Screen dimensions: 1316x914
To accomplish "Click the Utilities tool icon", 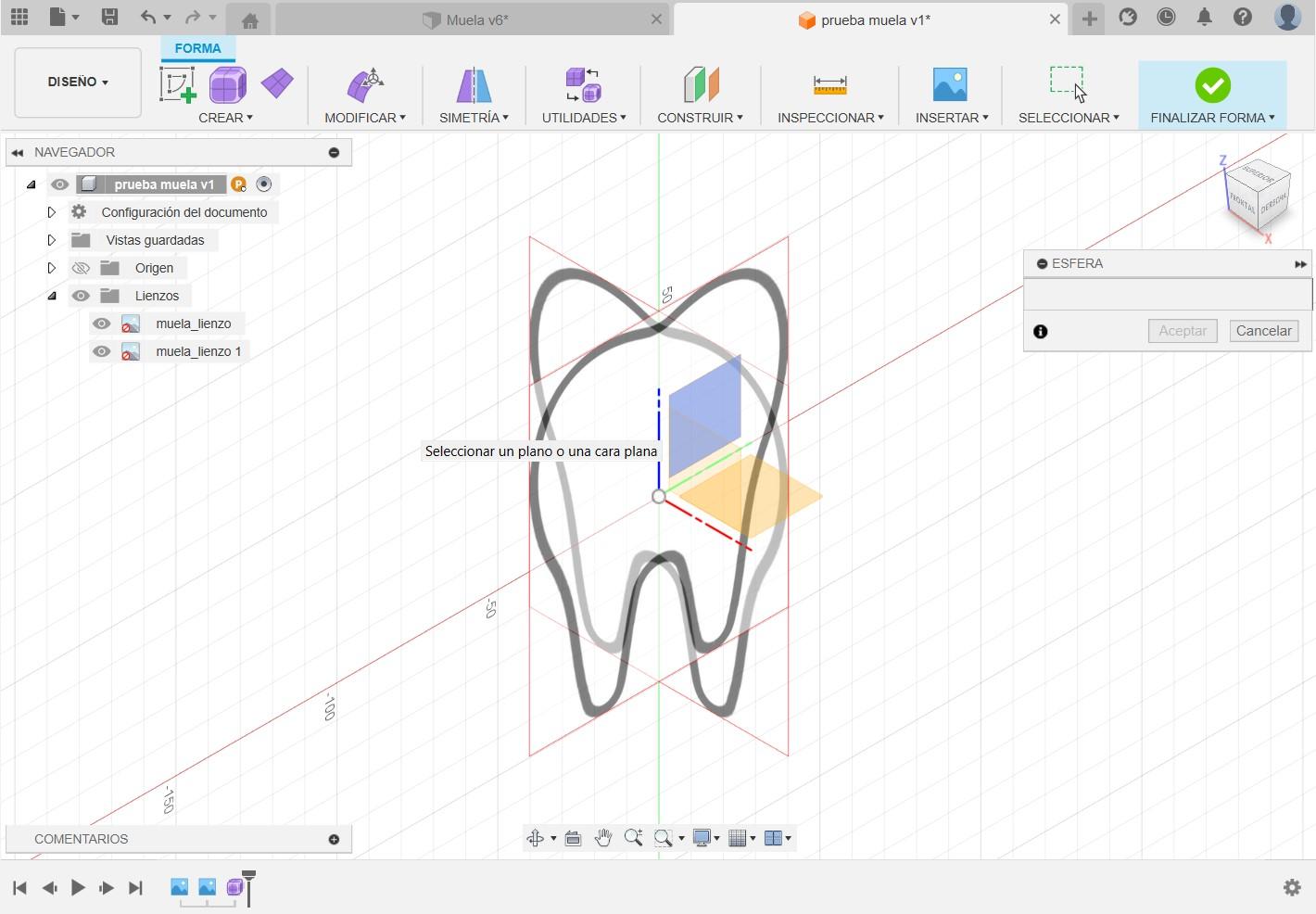I will point(583,84).
